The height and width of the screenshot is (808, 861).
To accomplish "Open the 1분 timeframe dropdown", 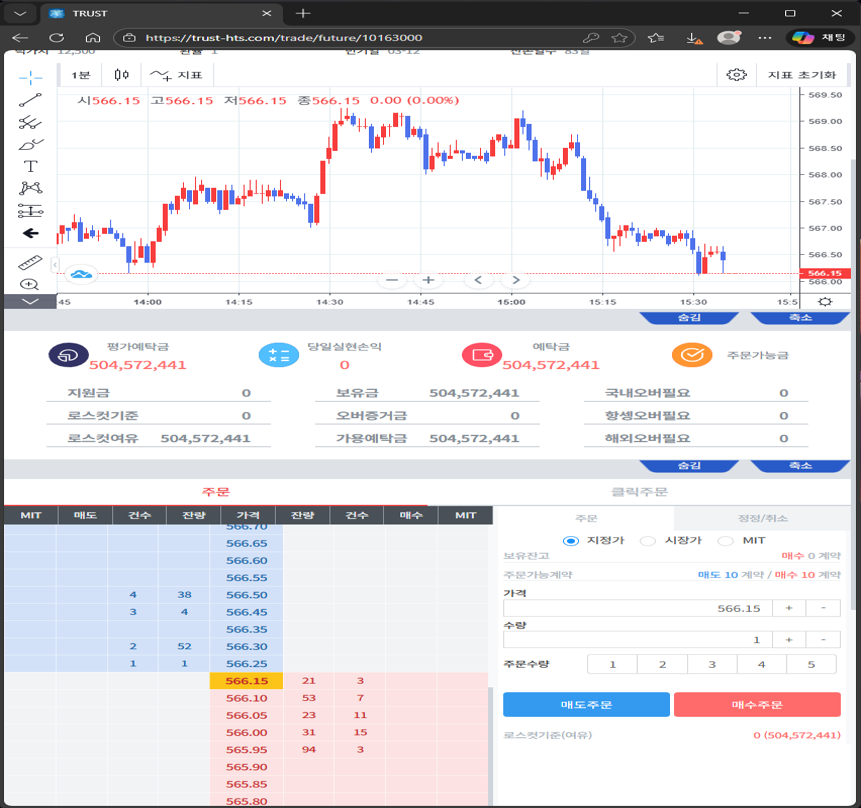I will click(x=81, y=75).
